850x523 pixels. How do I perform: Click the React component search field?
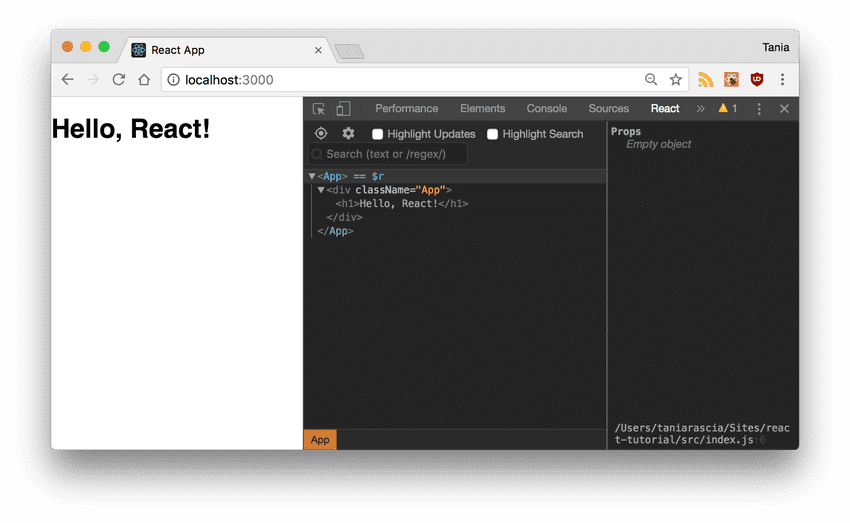388,154
